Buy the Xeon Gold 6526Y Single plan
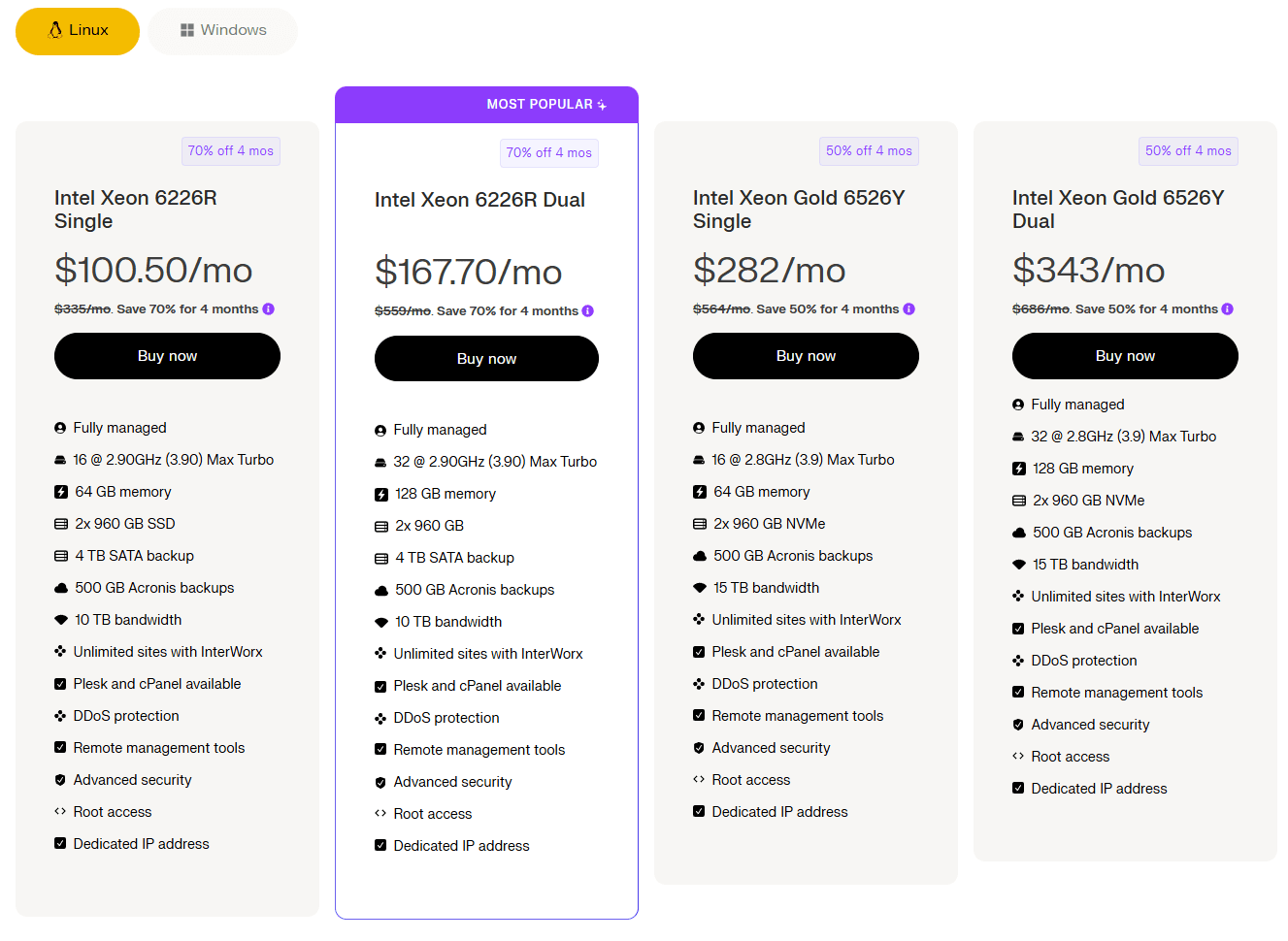 click(x=806, y=356)
